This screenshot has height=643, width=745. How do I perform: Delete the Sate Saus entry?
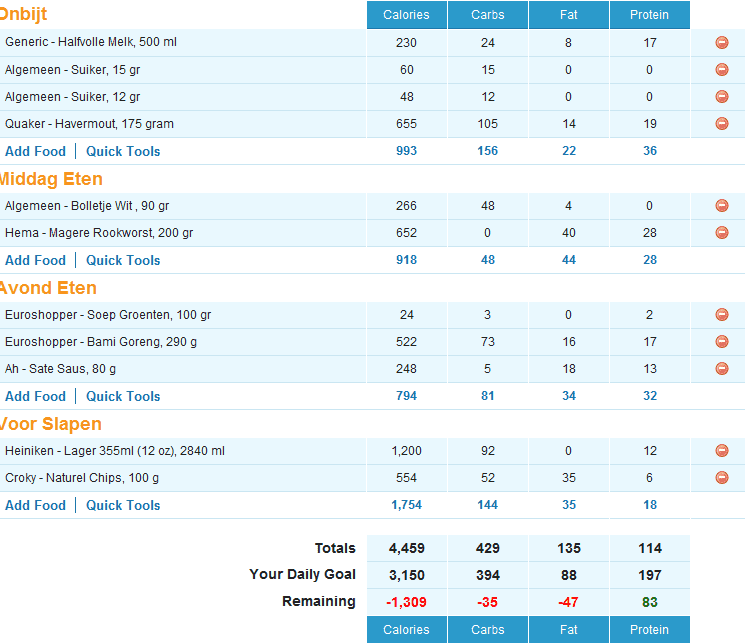click(x=722, y=369)
